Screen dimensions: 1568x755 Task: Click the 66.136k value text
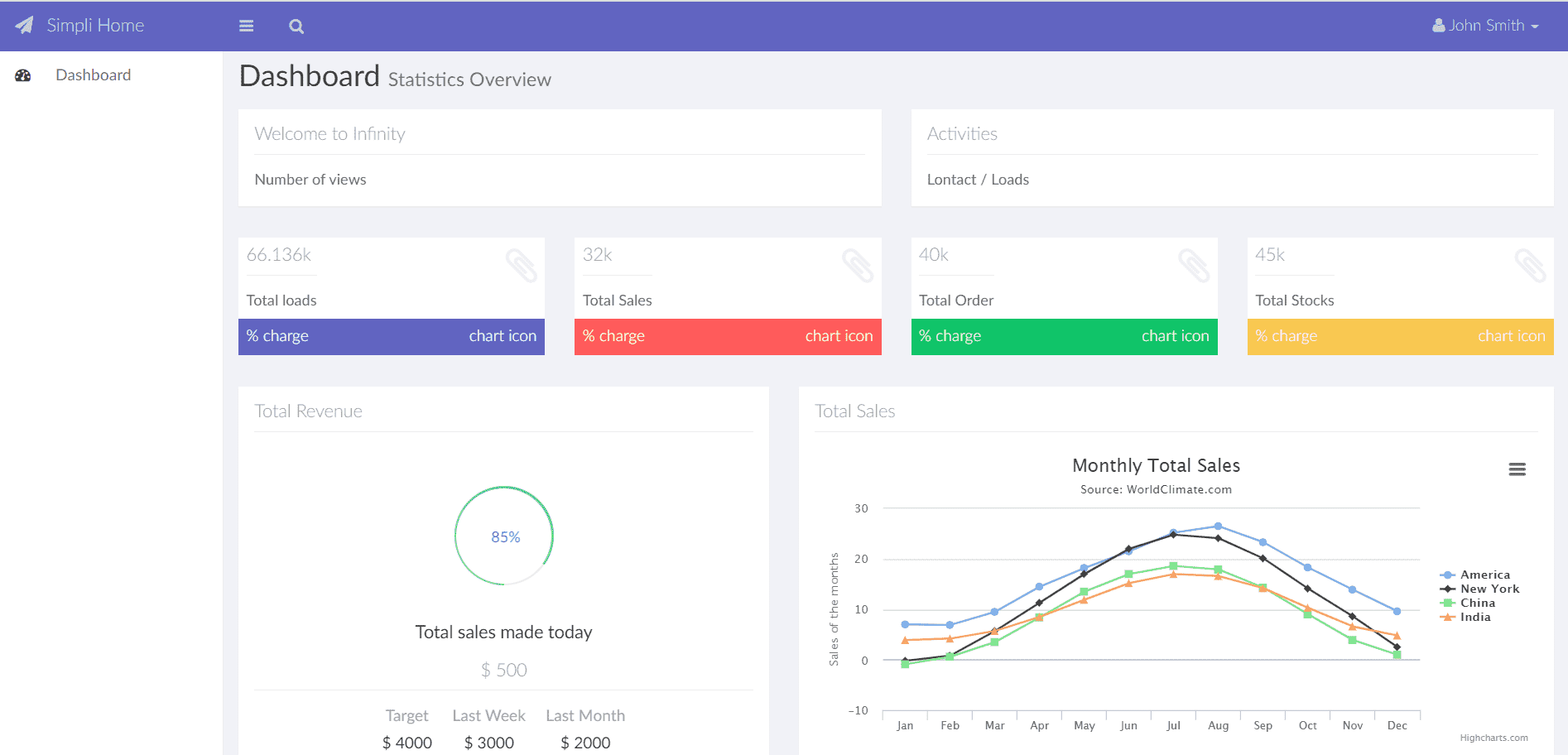coord(279,255)
